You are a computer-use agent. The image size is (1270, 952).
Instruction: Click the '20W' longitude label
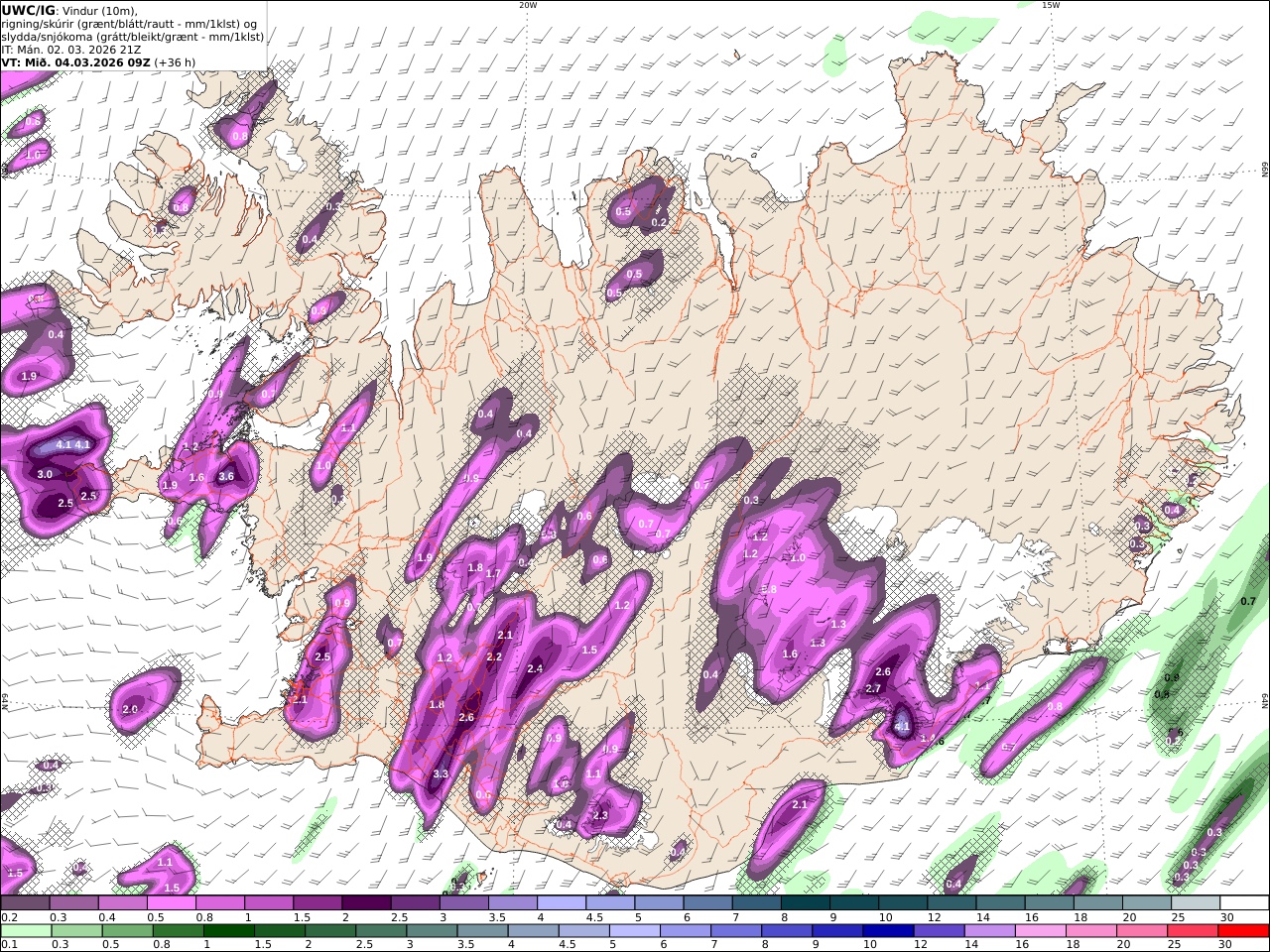point(528,5)
